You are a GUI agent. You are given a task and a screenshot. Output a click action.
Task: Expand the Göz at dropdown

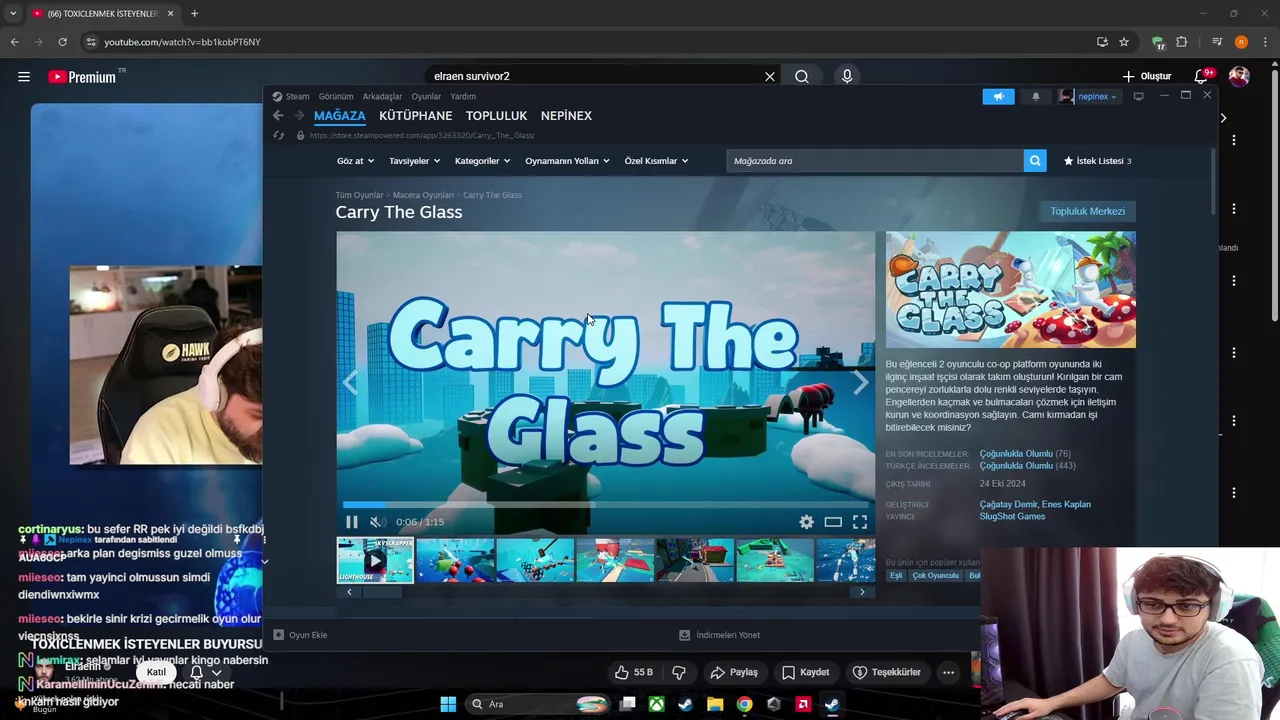pos(355,161)
